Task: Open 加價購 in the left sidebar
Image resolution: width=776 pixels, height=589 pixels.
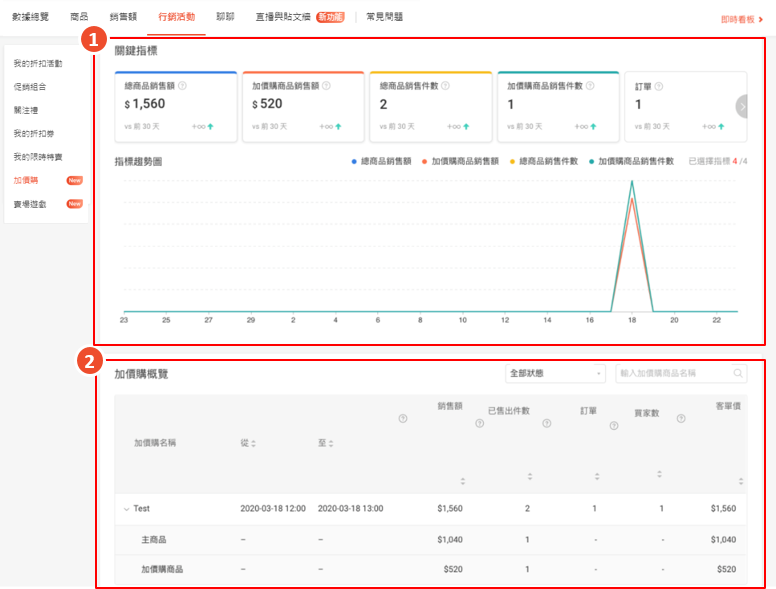Action: (26, 180)
